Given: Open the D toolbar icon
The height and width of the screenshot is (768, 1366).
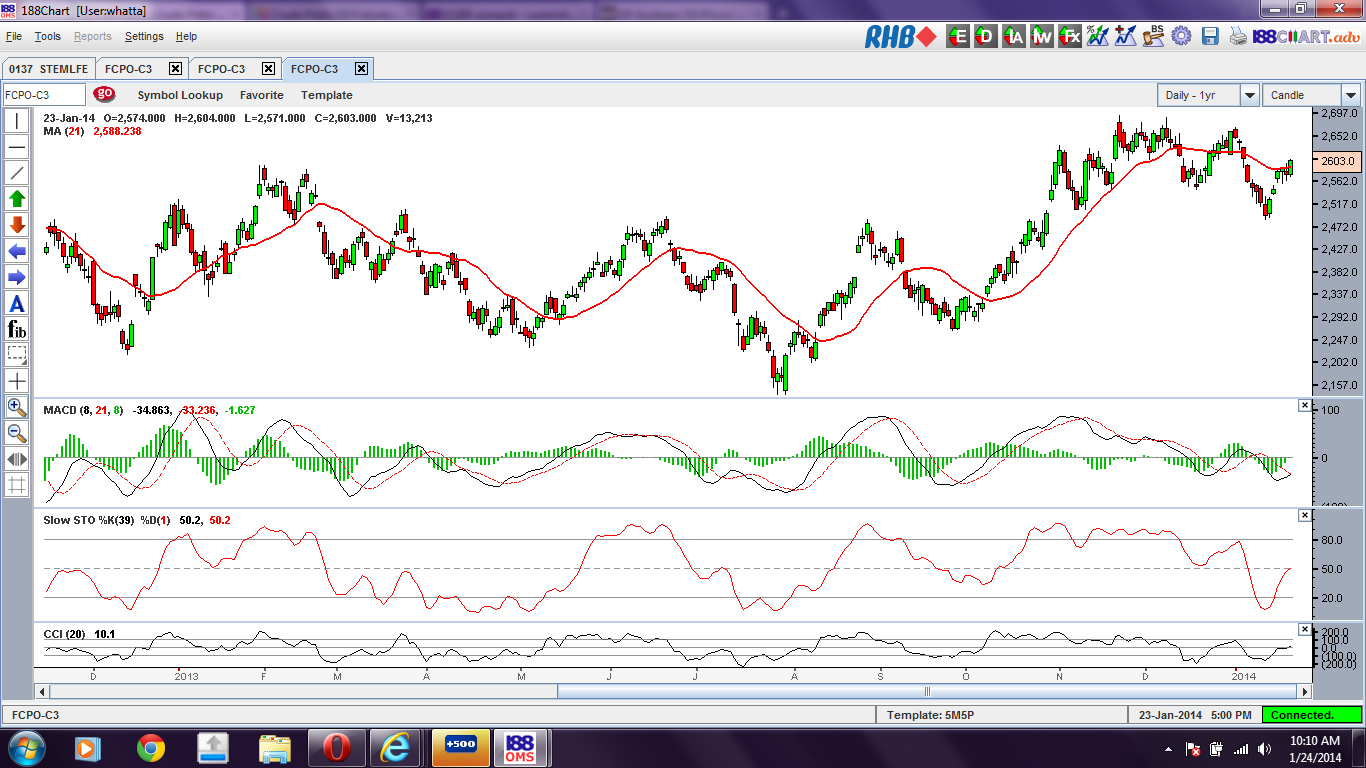Looking at the screenshot, I should [985, 37].
